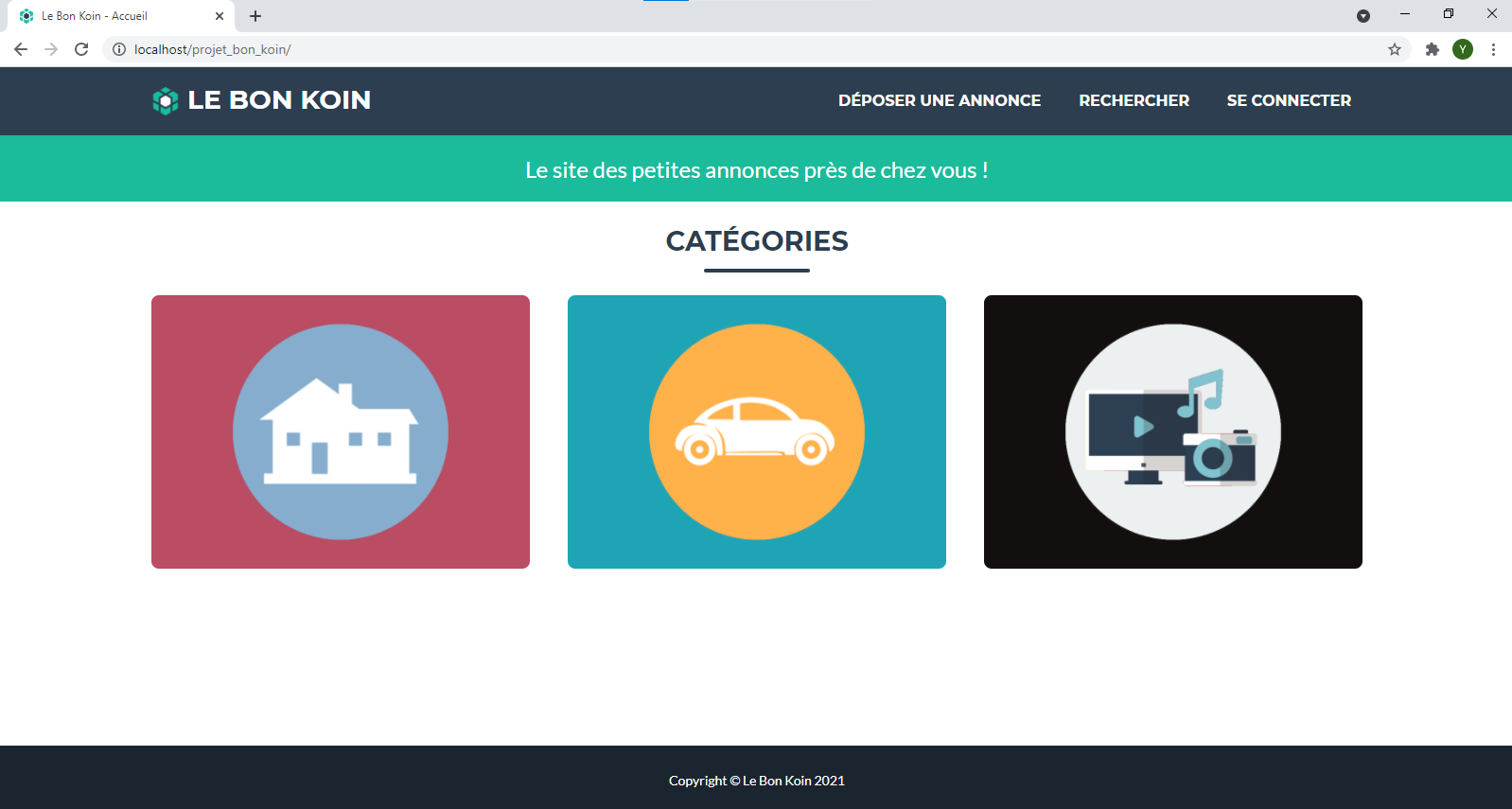Click the Le Bon Koin hexagon logo
This screenshot has height=809, width=1512.
click(x=166, y=100)
